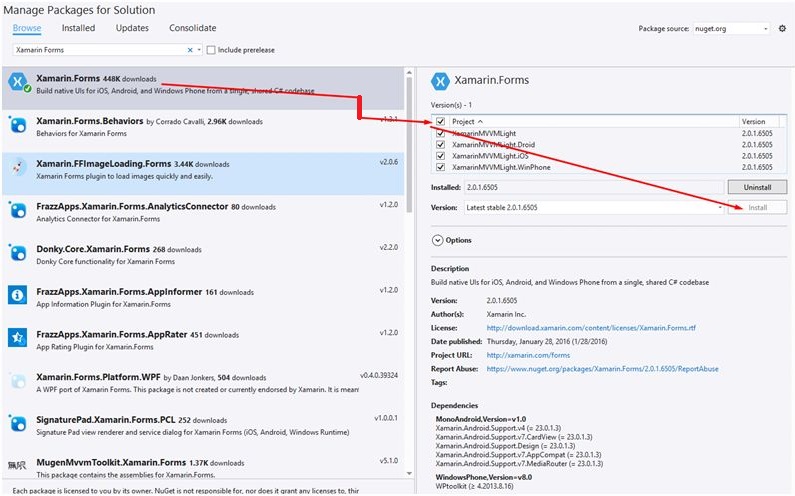Click the Xamarin.Forms.Platform.WPF package icon

click(x=18, y=381)
